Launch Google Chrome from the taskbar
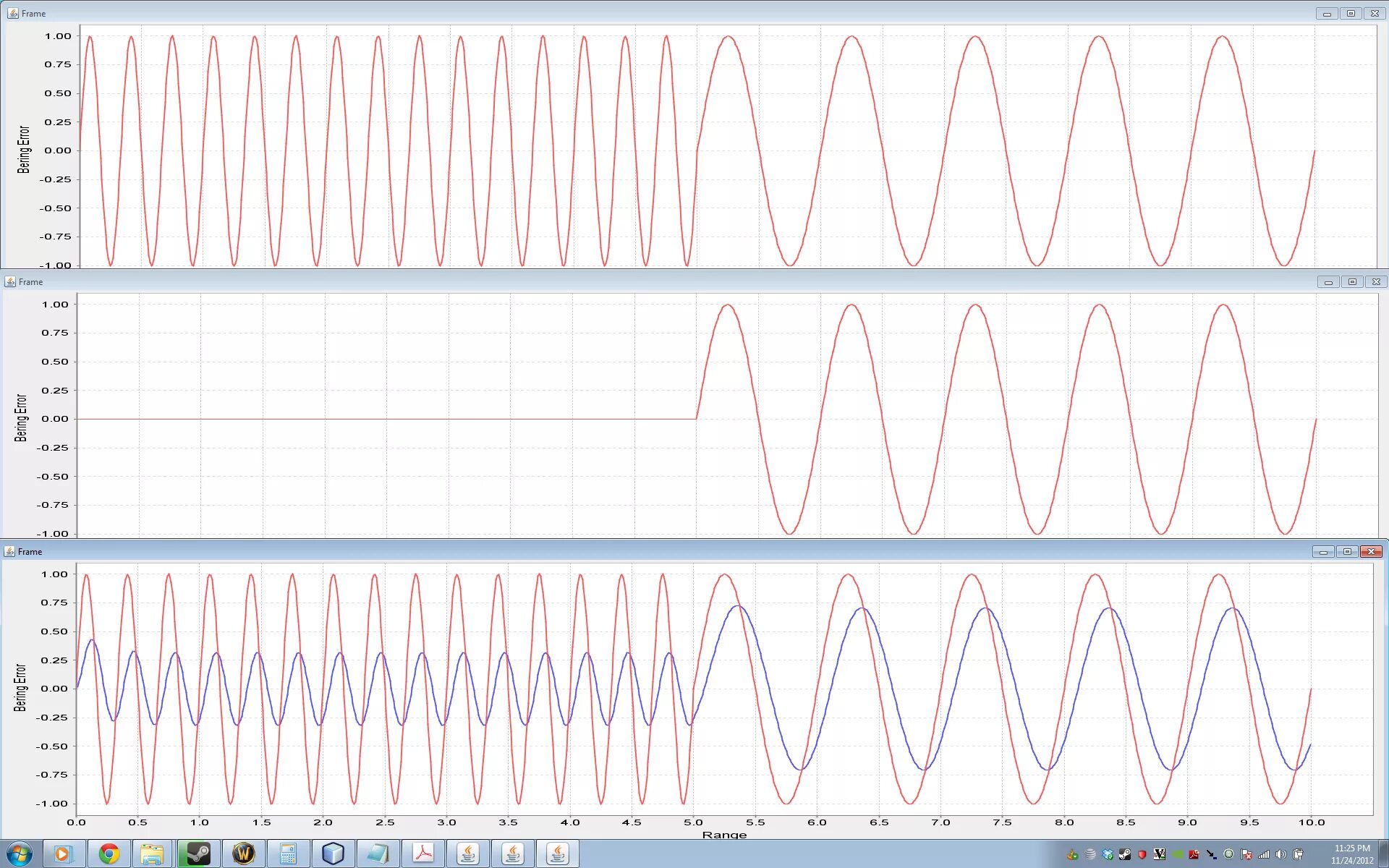This screenshot has width=1389, height=868. [x=109, y=854]
